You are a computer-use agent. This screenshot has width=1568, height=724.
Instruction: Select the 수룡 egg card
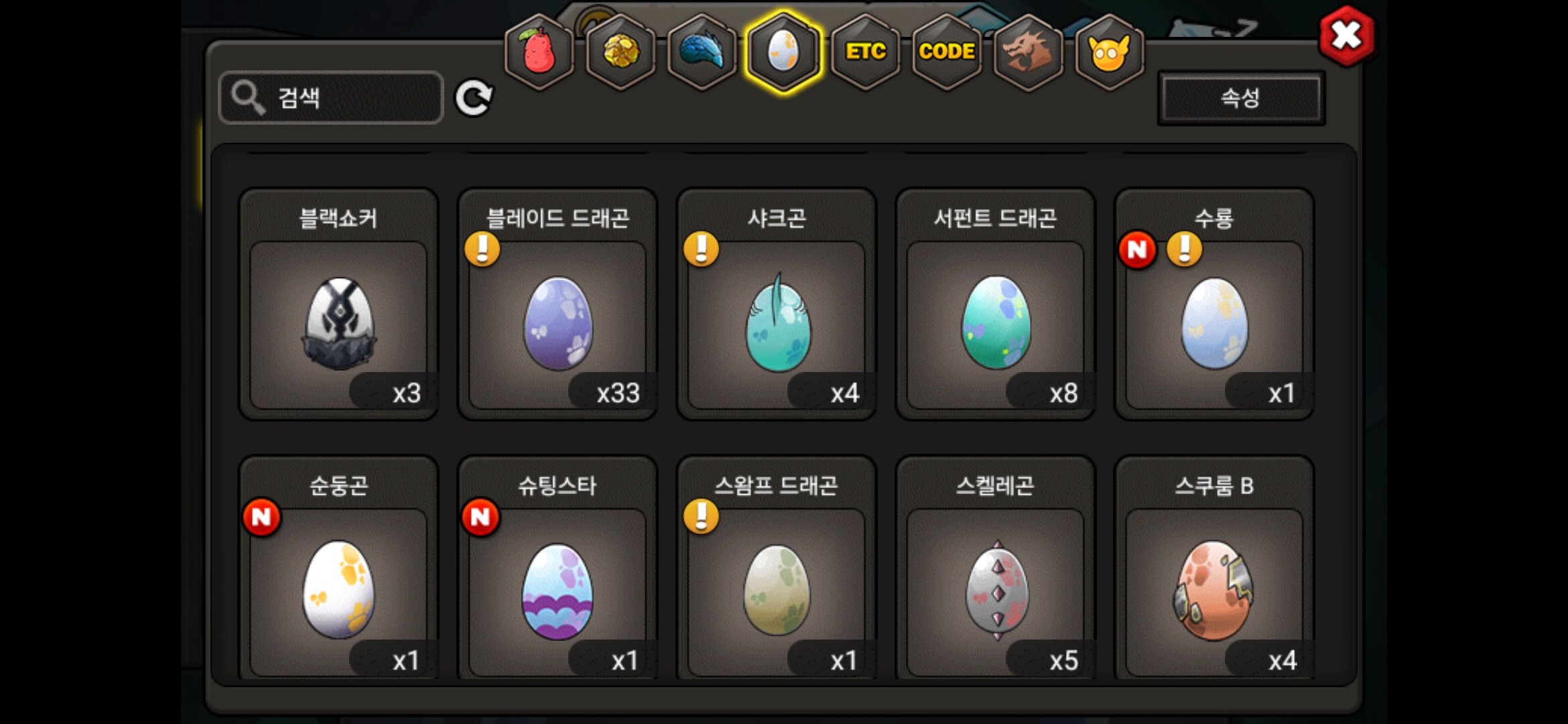point(1214,305)
